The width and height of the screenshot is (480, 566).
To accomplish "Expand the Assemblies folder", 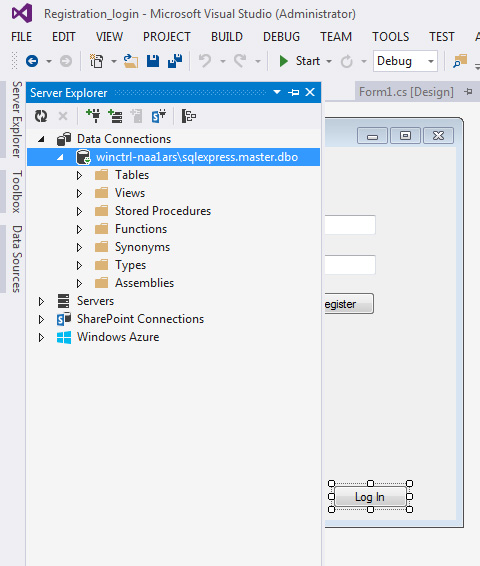I will click(79, 284).
